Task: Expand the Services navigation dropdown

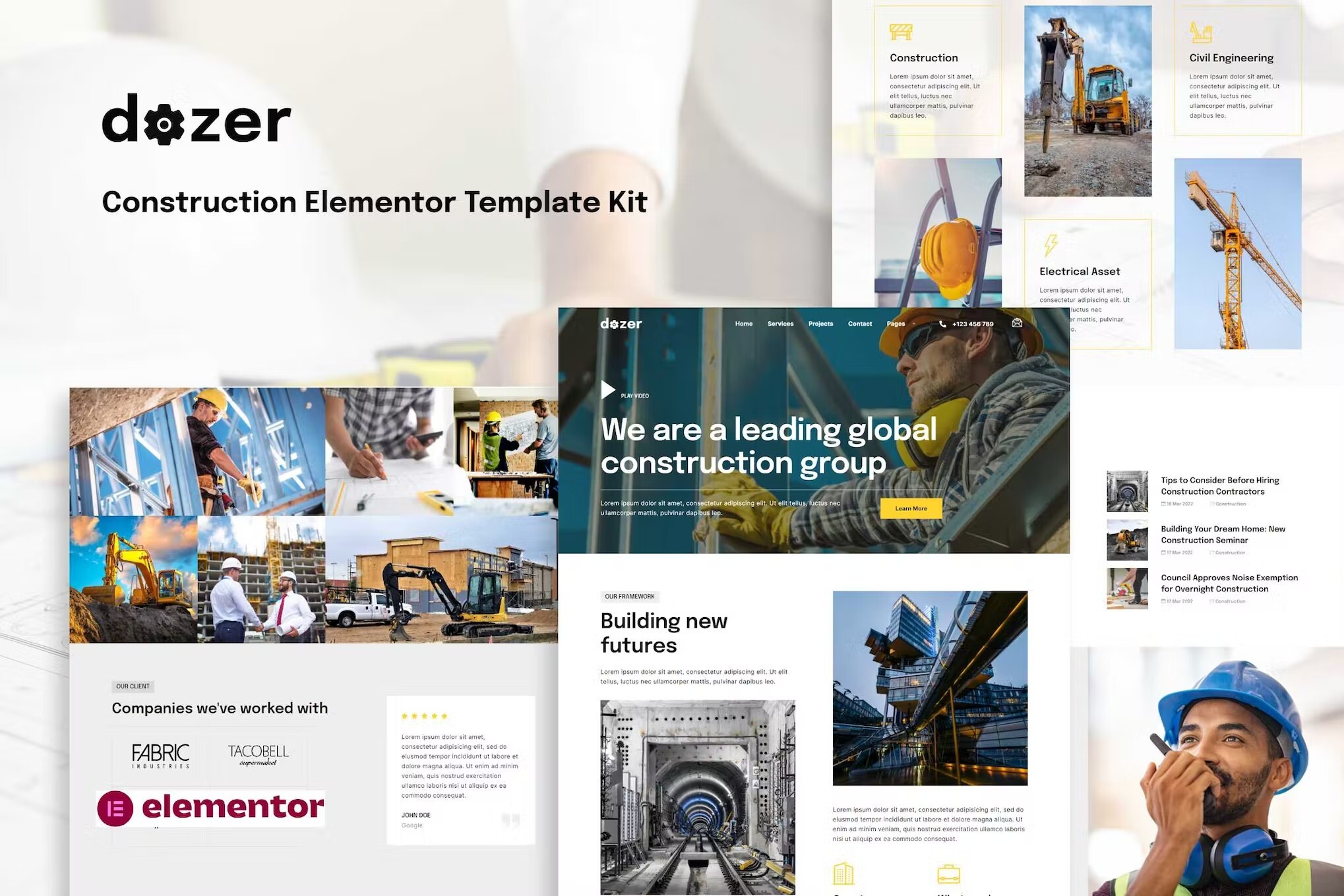Action: 780,323
